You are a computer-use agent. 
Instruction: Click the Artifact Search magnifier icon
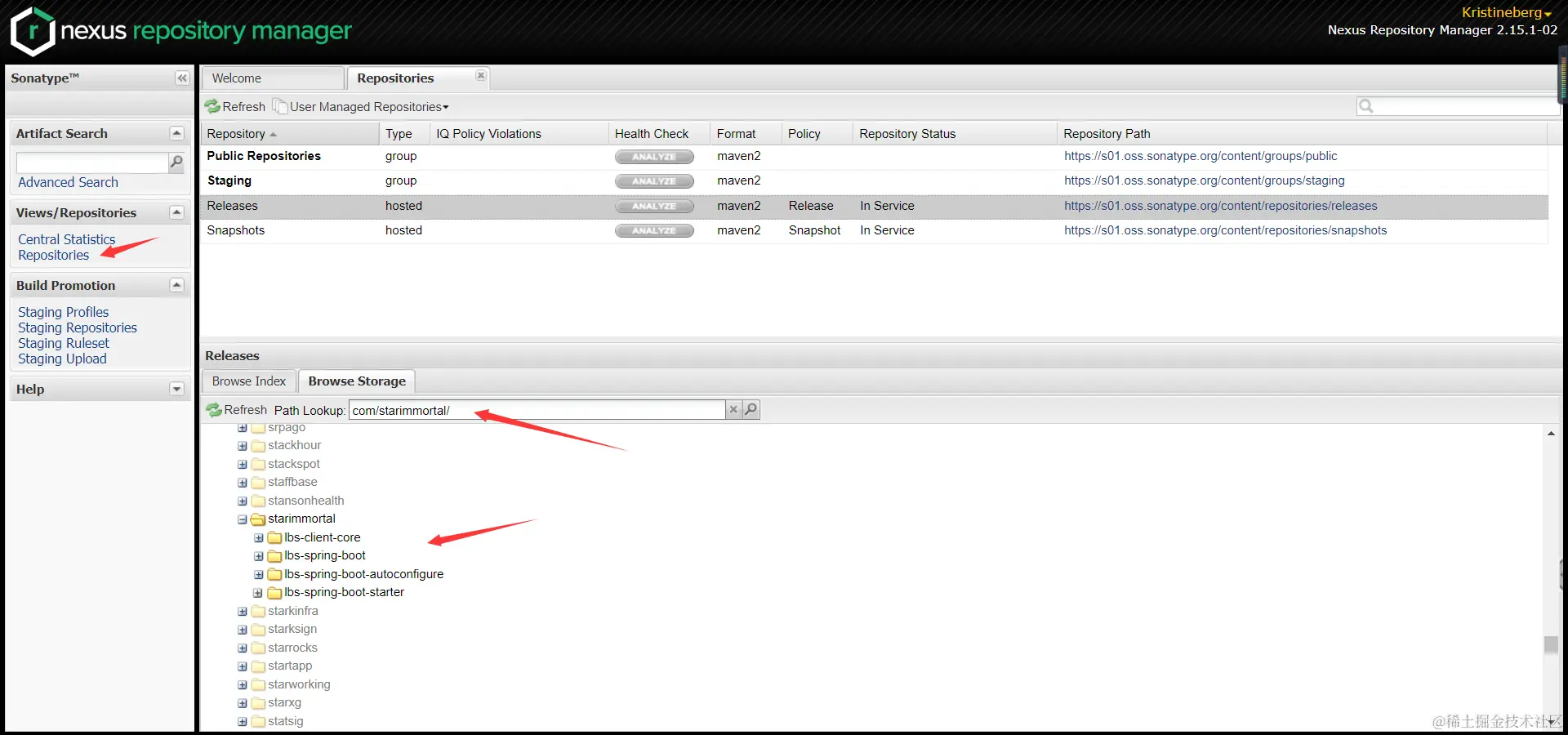tap(176, 163)
